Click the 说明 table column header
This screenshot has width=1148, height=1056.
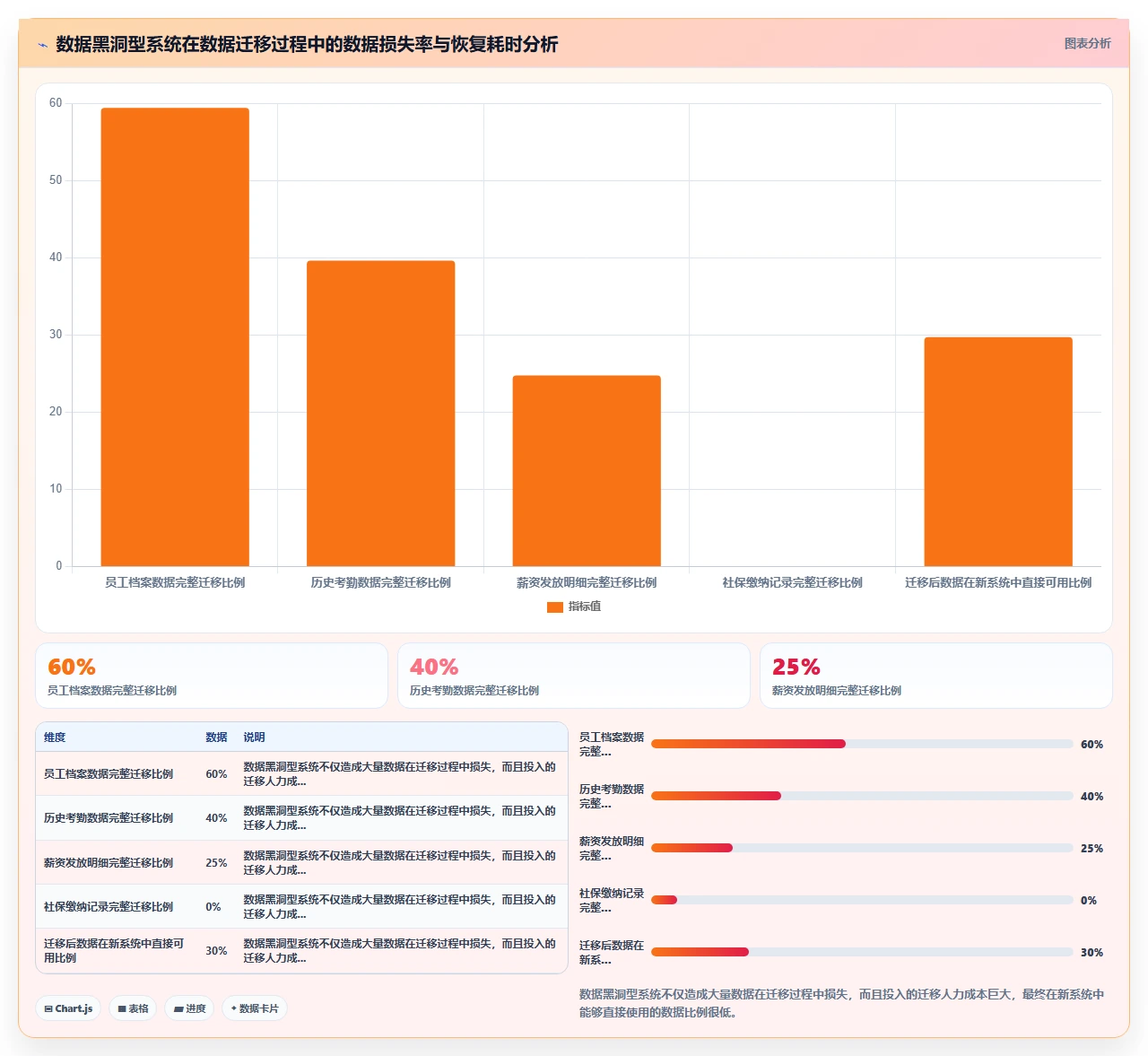click(x=254, y=737)
